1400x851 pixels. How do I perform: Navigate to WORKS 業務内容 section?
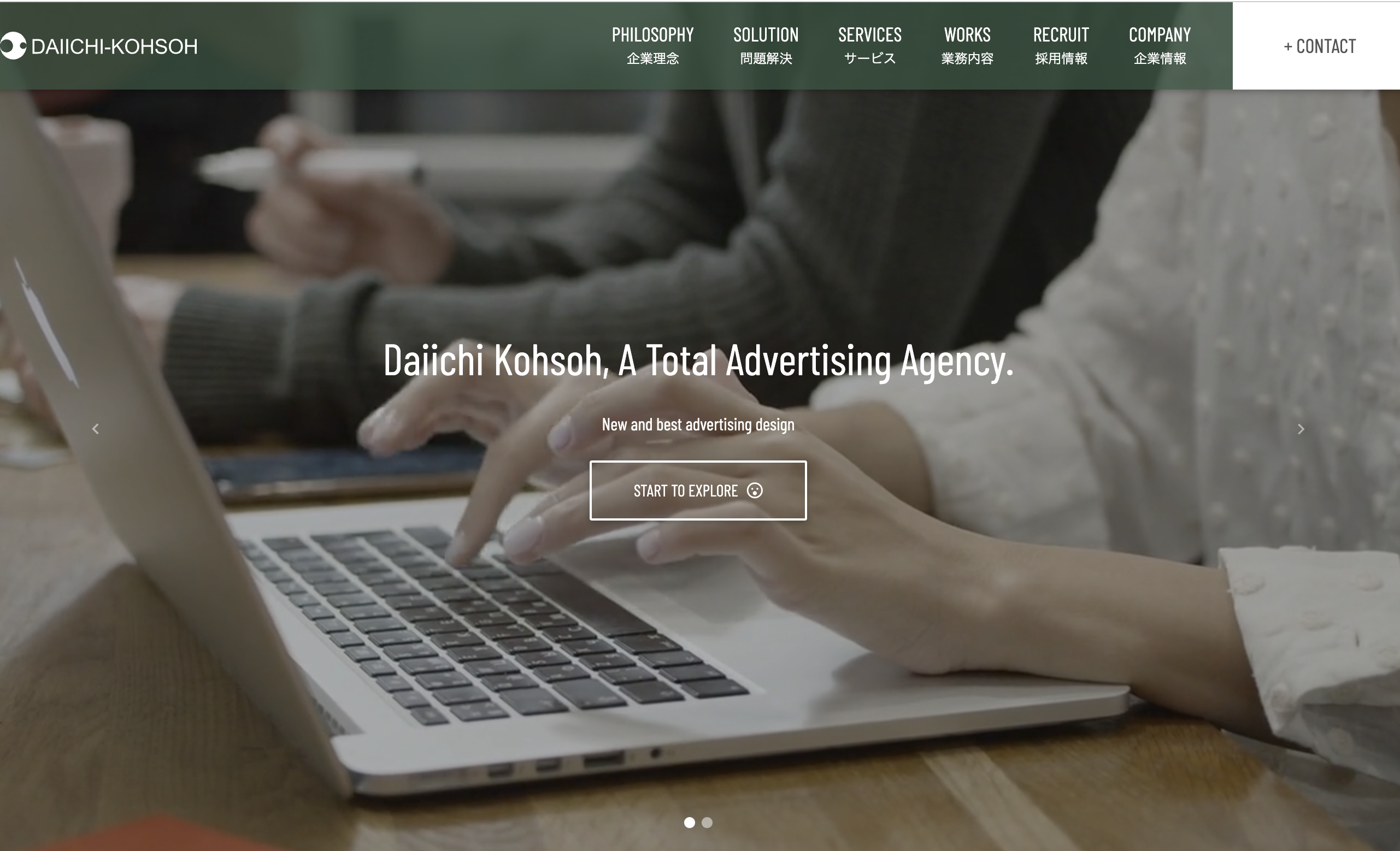click(x=966, y=45)
